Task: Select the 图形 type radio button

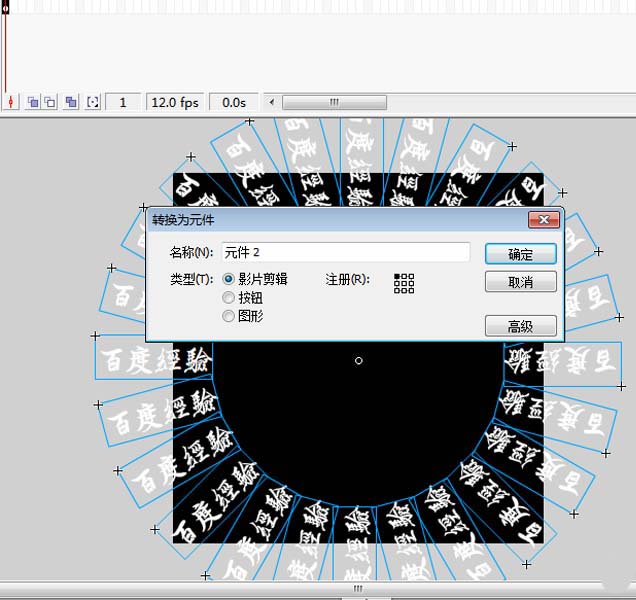Action: click(x=228, y=316)
